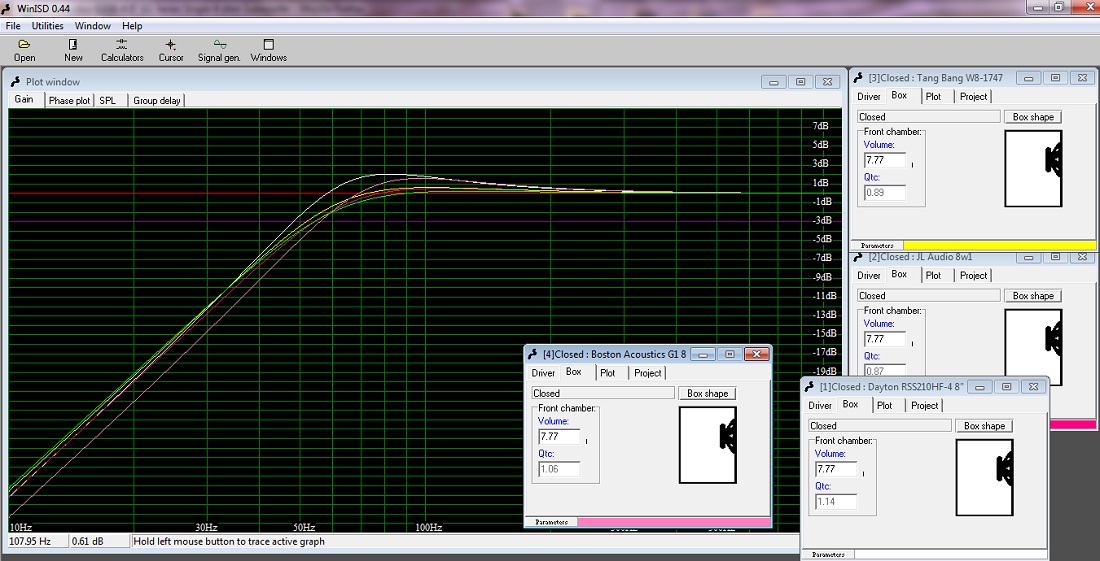
Task: Click Box shape in Dayton RSS210HF window
Action: click(984, 426)
